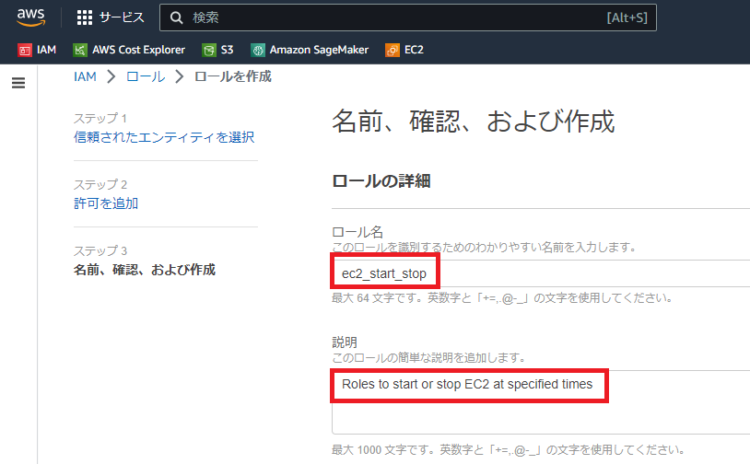Click the AWS Cost Explorer icon
This screenshot has width=750, height=464.
click(x=80, y=50)
